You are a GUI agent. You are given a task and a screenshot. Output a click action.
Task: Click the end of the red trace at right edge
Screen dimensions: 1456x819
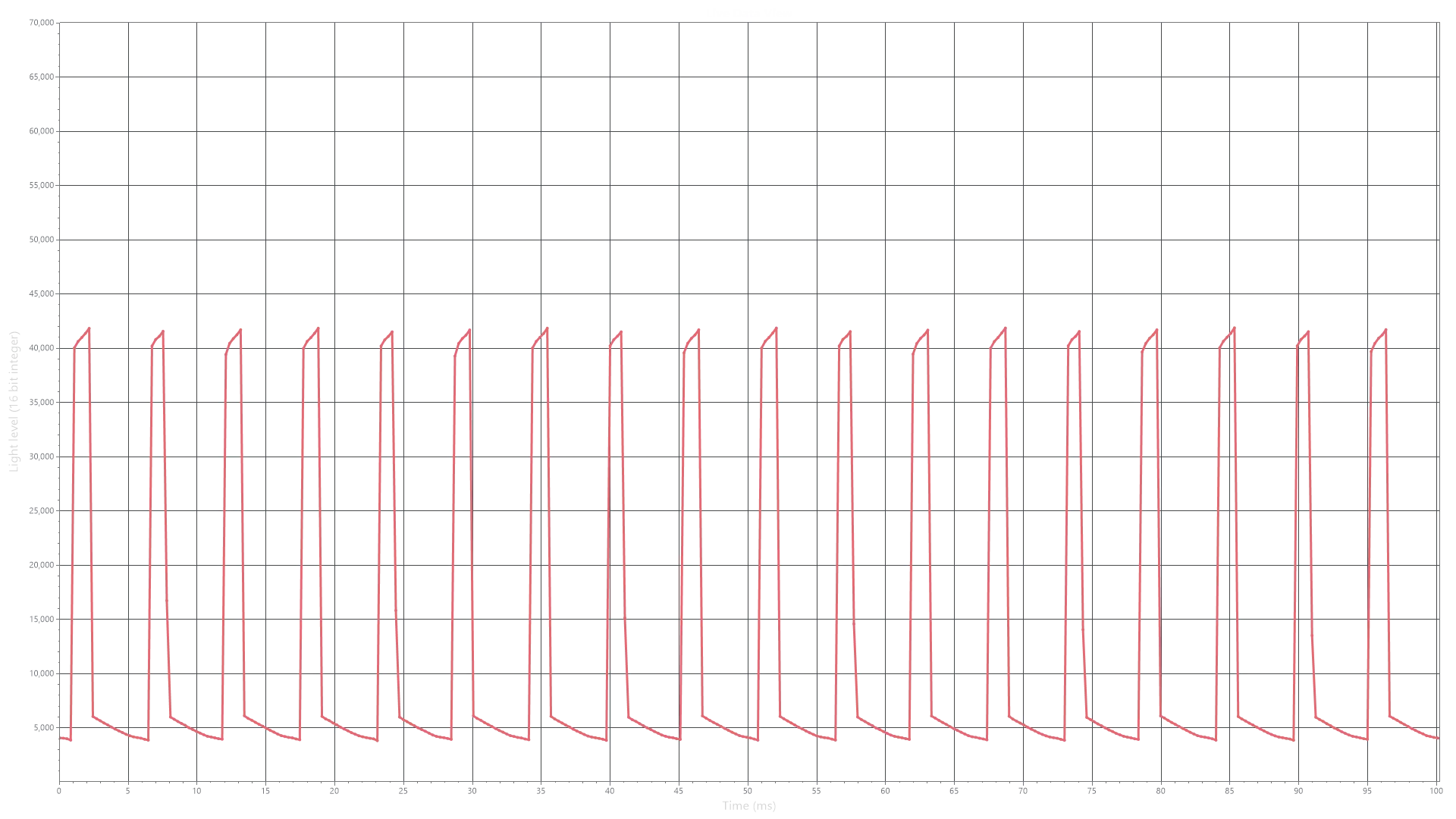click(x=1436, y=737)
